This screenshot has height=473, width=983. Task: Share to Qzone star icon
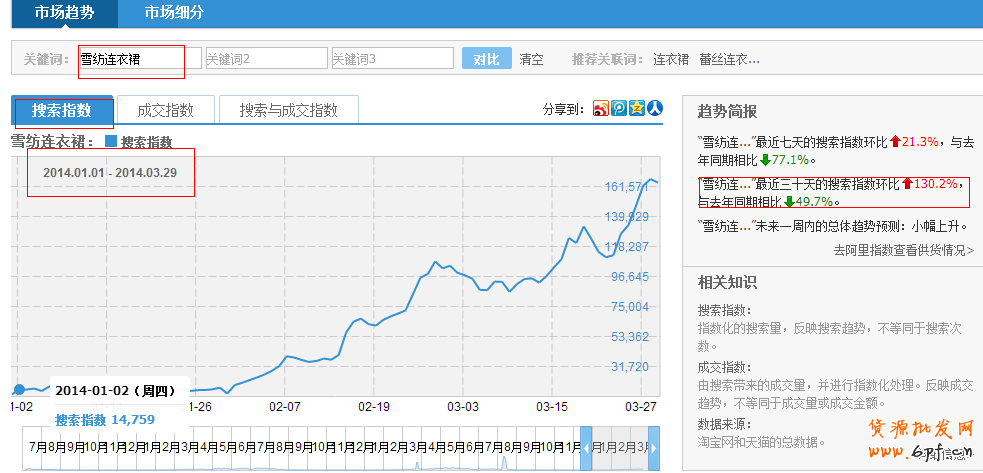[637, 109]
